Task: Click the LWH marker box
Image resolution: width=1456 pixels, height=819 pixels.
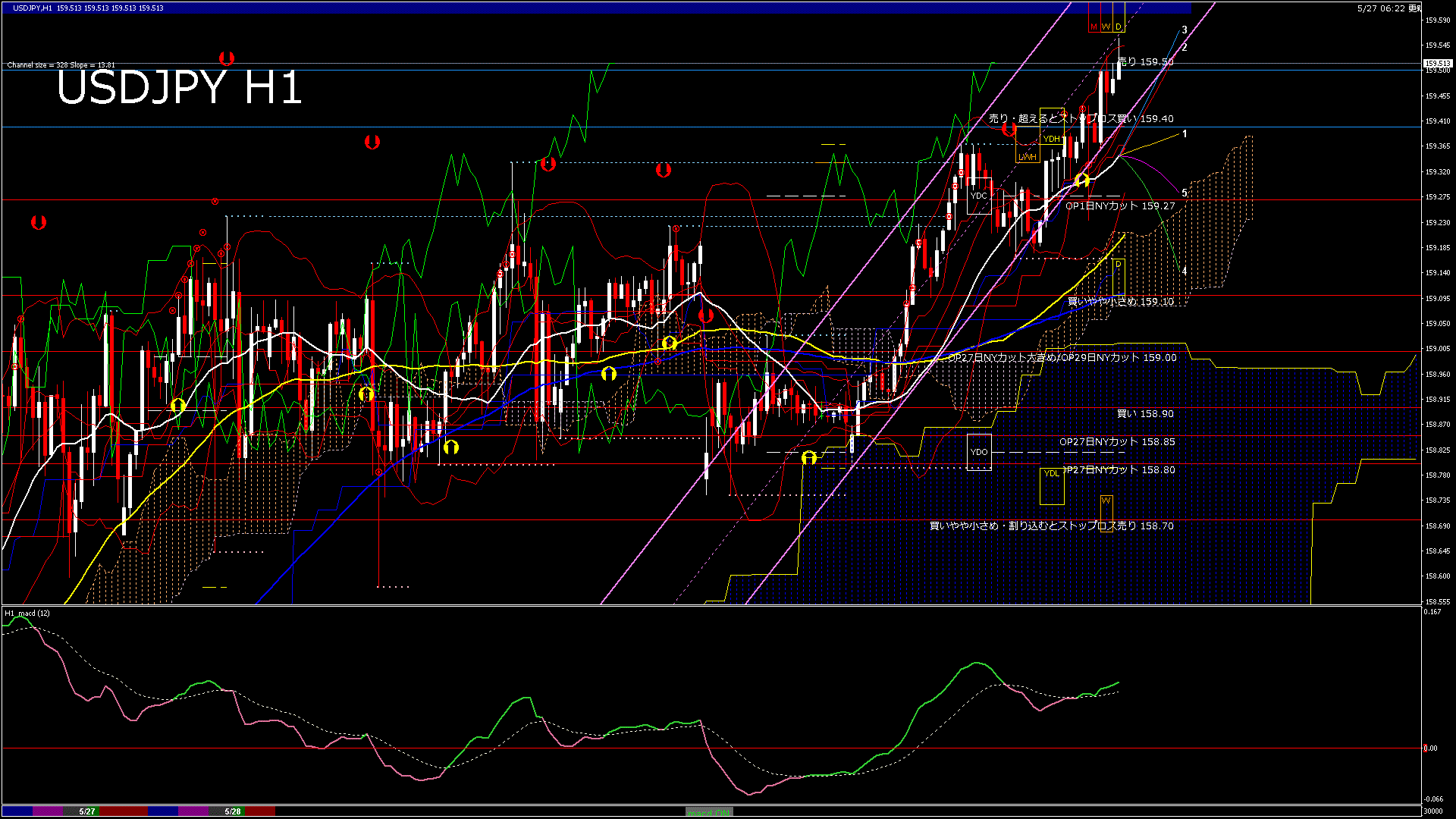Action: tap(1028, 144)
